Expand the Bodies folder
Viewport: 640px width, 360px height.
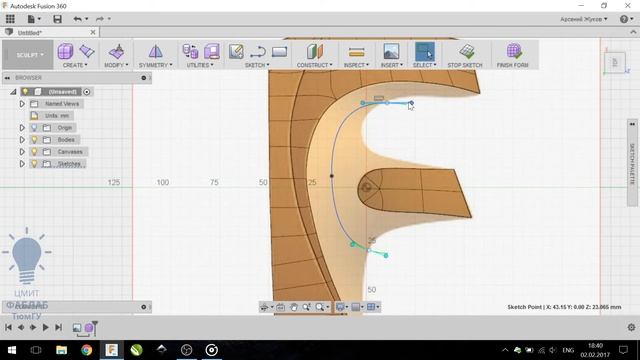22,140
